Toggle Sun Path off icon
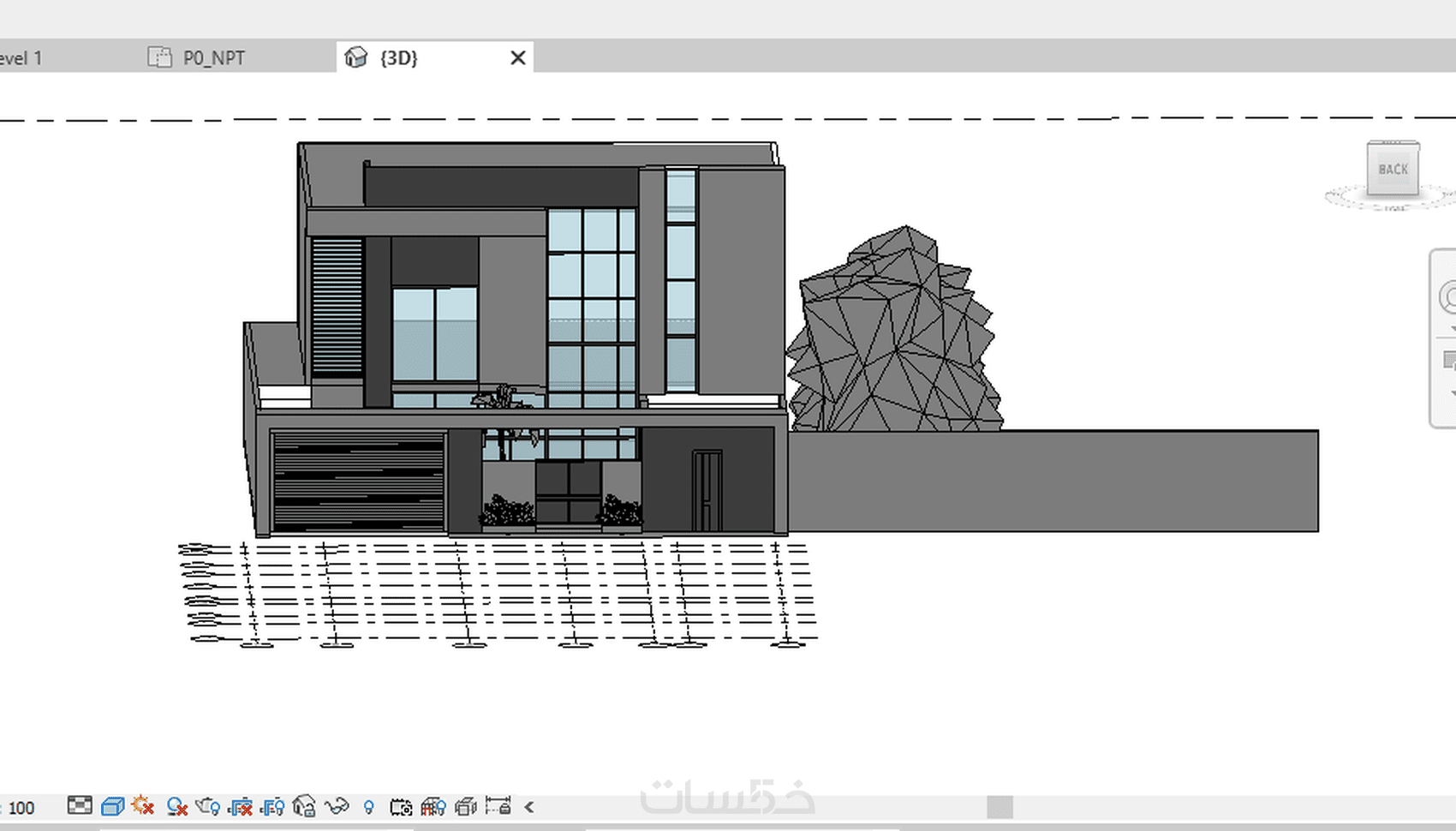Viewport: 1456px width, 831px height. coord(143,806)
